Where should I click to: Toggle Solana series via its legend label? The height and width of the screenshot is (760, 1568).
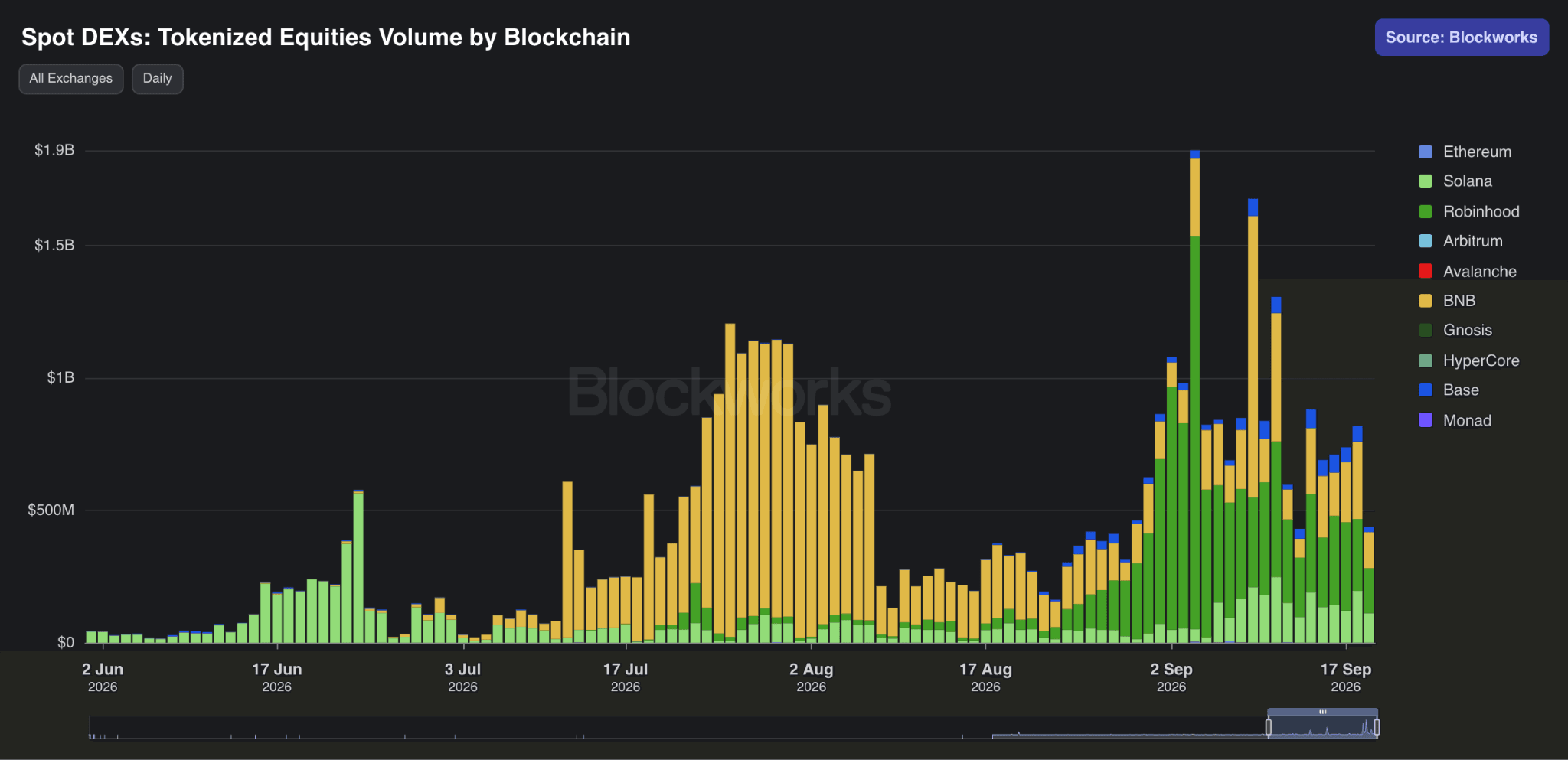1468,181
